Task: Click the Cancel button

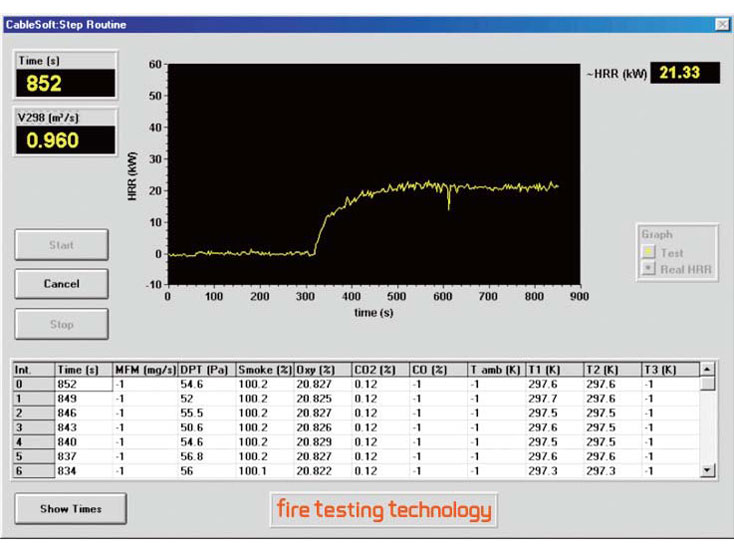Action: (61, 284)
